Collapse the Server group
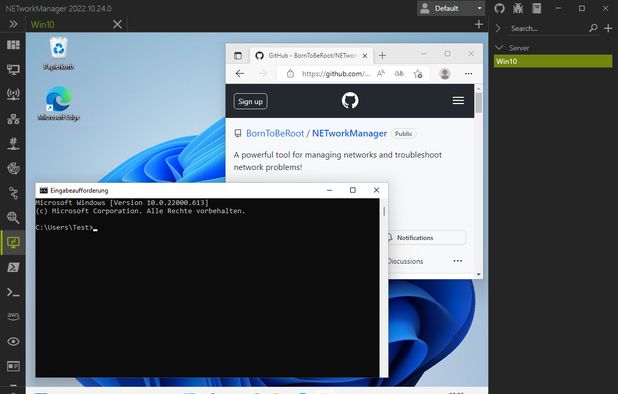 (x=499, y=48)
